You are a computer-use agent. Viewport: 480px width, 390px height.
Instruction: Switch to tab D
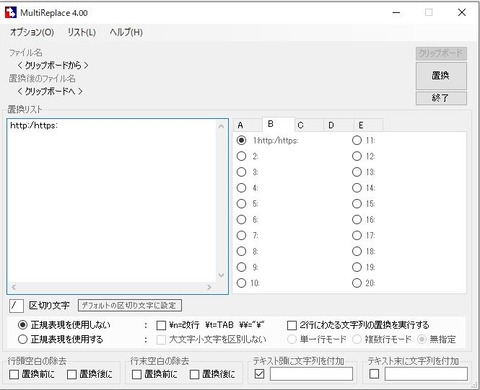click(x=338, y=125)
